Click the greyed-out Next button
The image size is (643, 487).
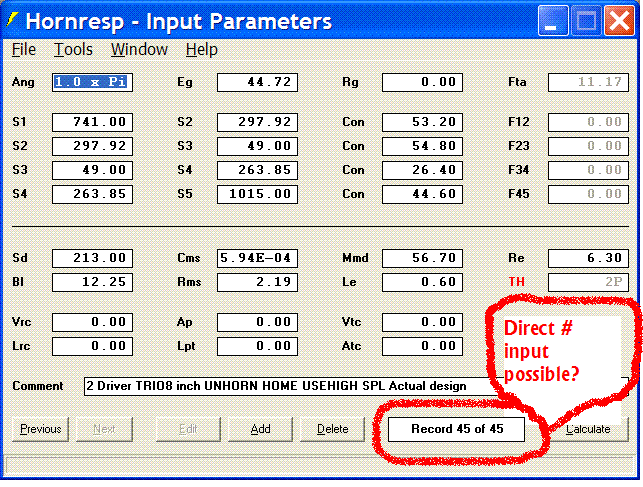tap(105, 429)
